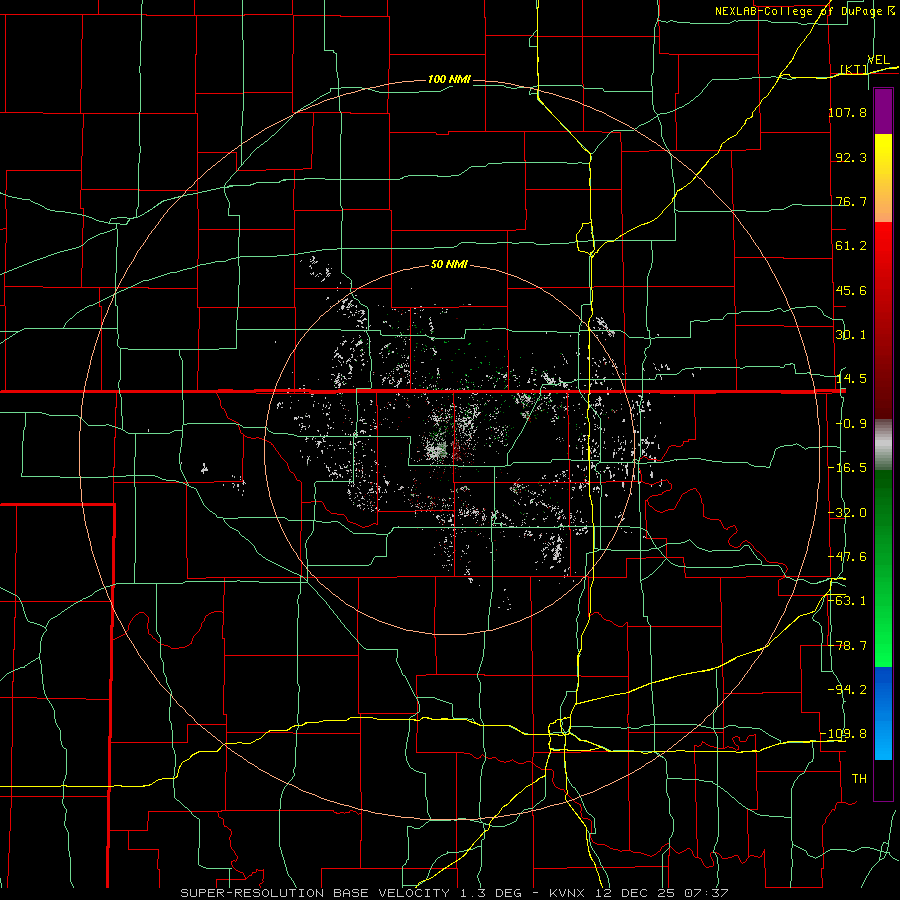Select the -0.9 velocity scale value

click(851, 424)
